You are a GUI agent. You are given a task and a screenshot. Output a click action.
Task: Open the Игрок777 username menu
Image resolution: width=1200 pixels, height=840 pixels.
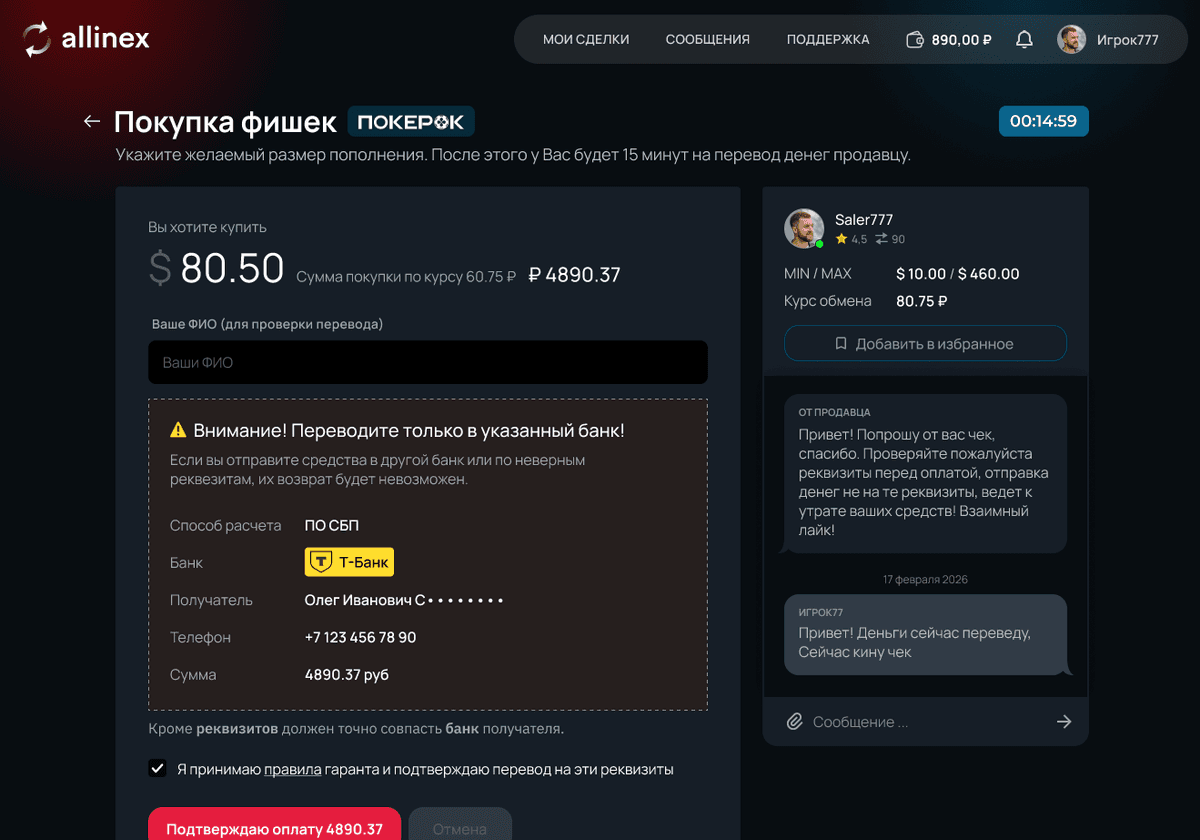point(1128,40)
